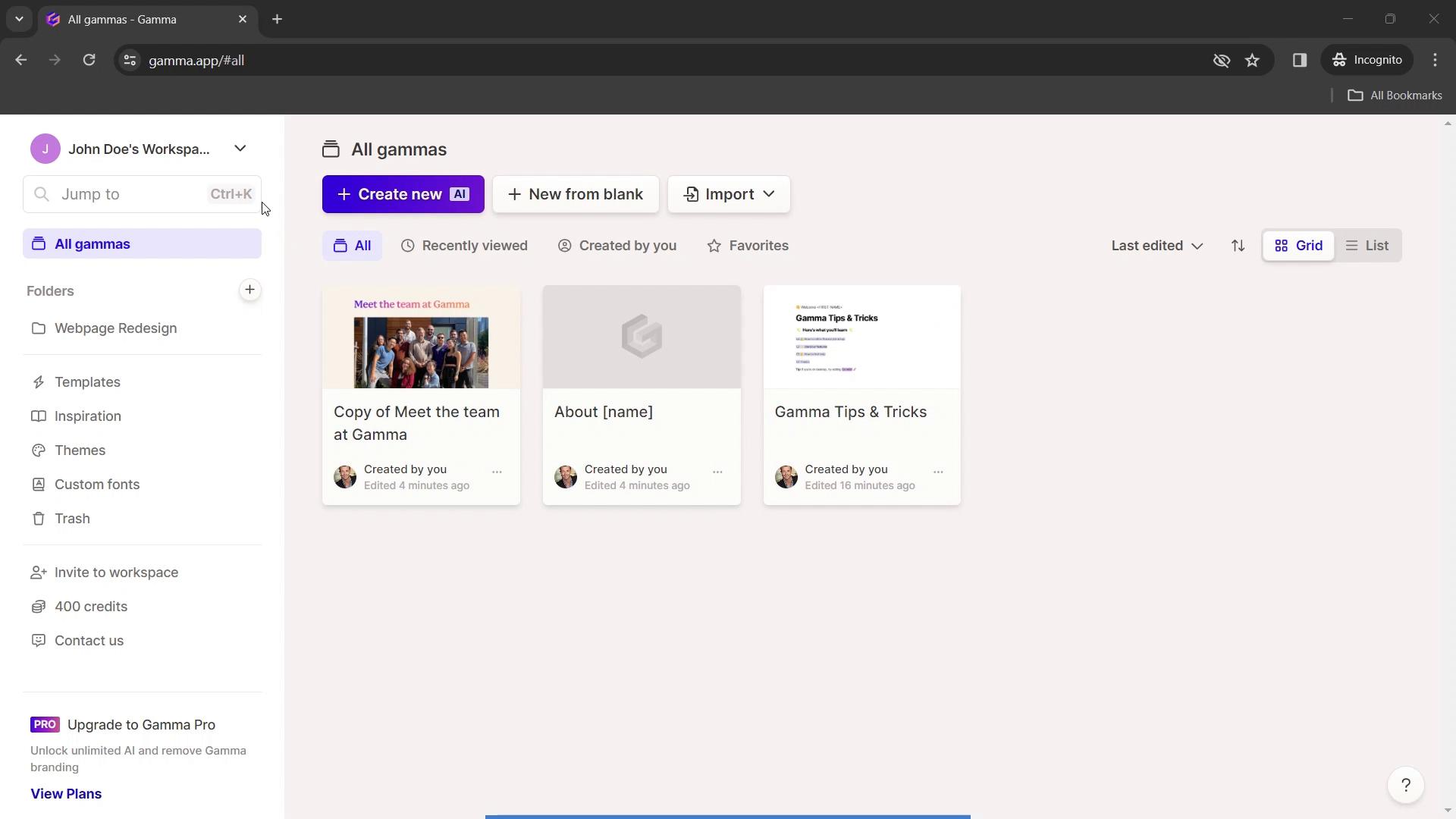Toggle Favorites filter tab
This screenshot has width=1456, height=819.
pyautogui.click(x=747, y=246)
